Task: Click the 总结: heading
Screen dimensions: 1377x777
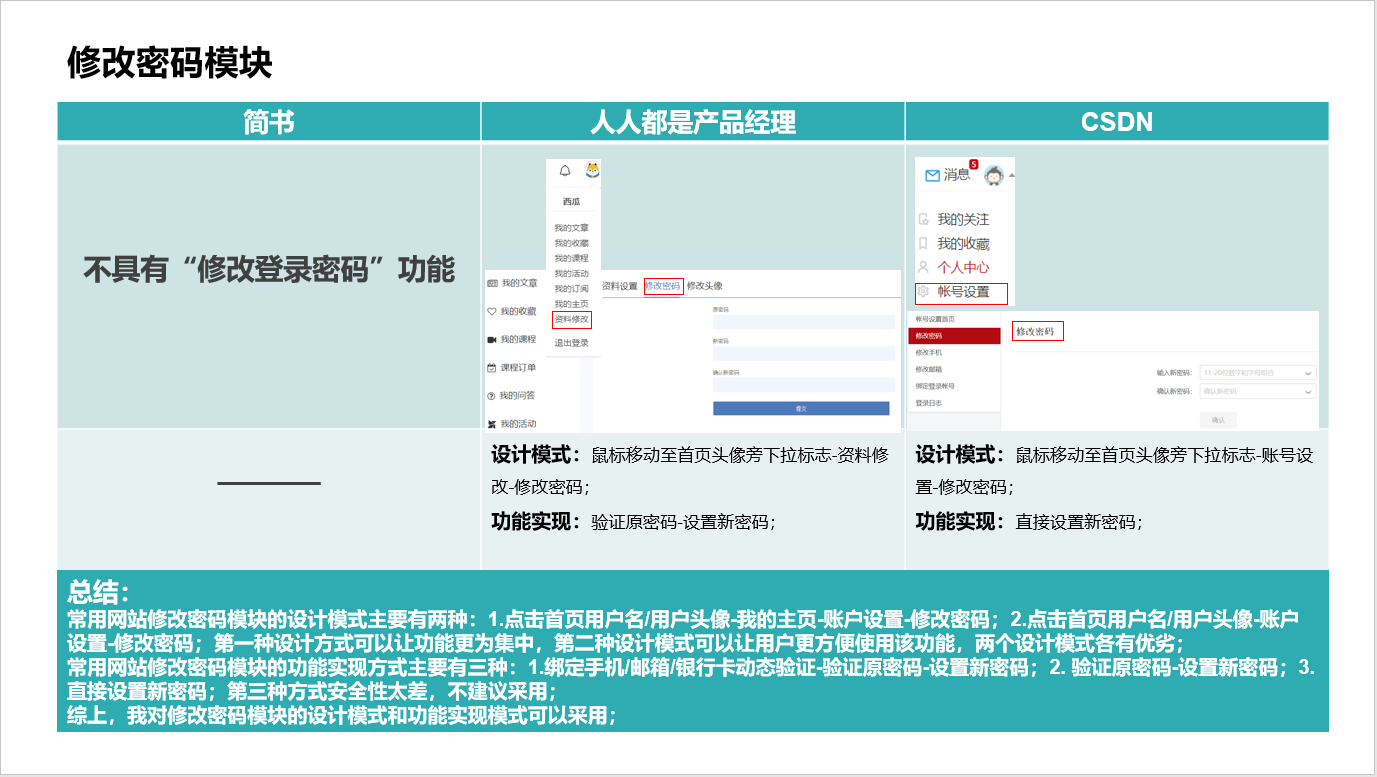Action: 98,590
